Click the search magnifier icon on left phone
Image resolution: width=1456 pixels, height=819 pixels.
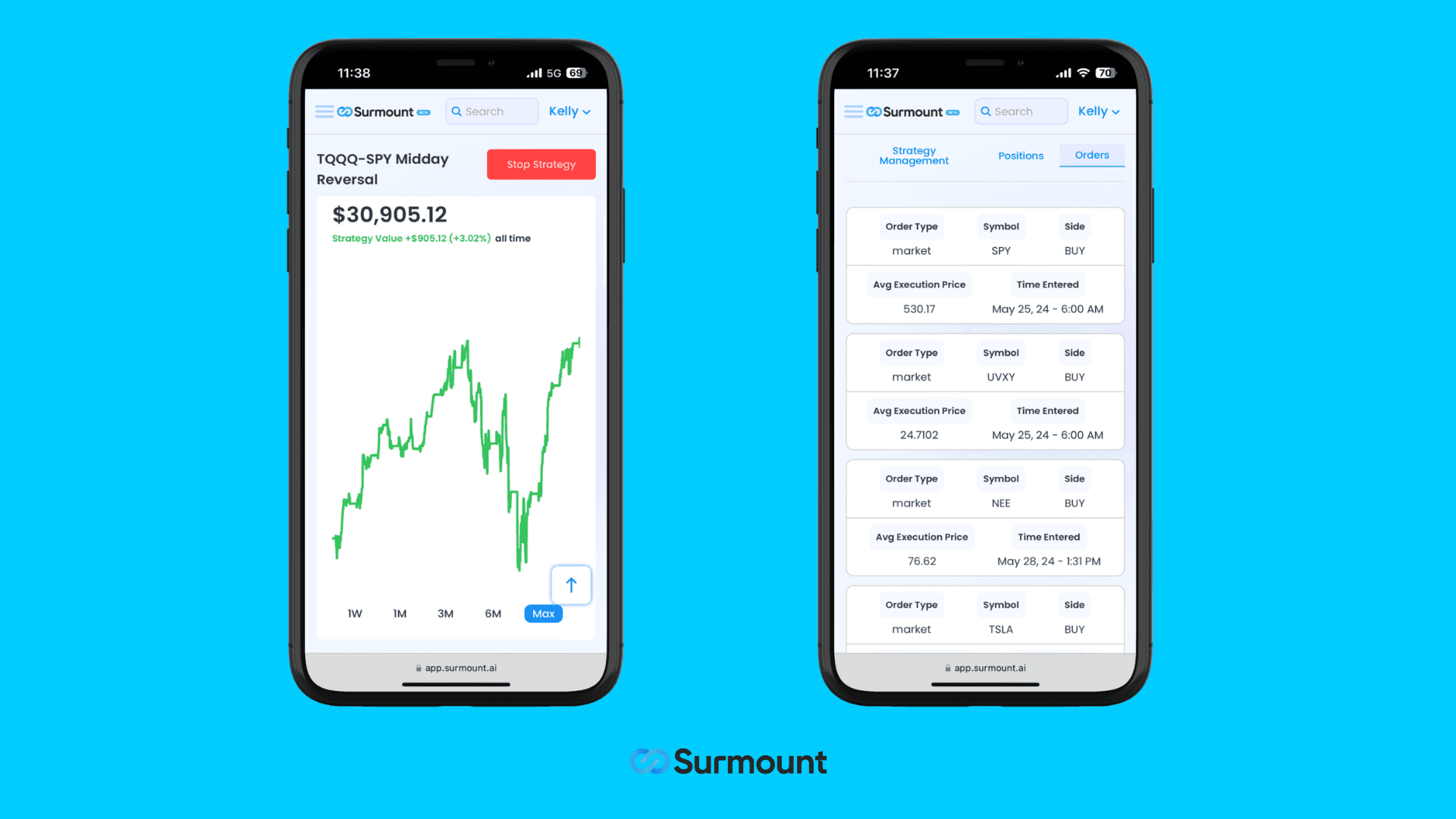[x=457, y=111]
